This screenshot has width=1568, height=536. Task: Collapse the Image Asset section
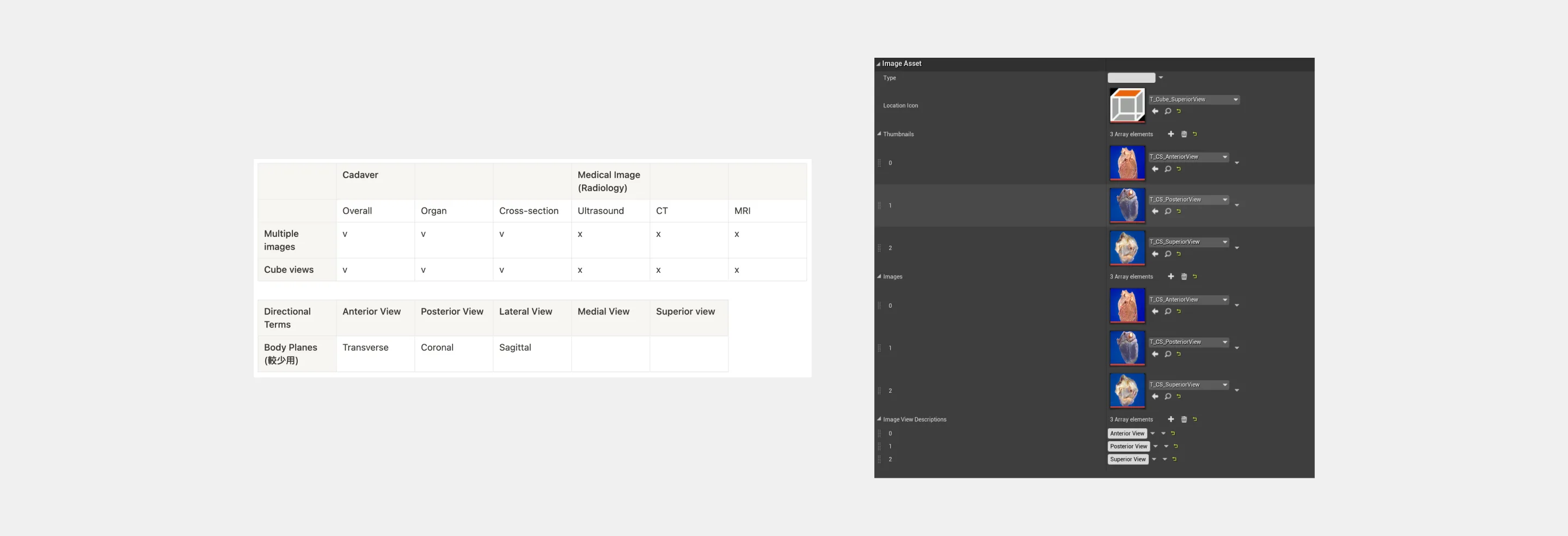pos(878,64)
